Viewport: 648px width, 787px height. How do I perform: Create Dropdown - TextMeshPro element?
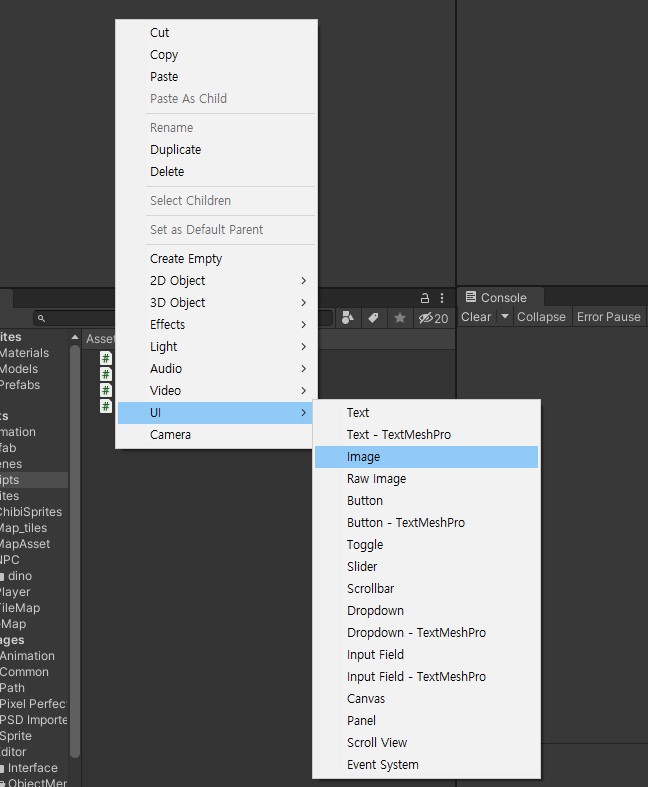(426, 633)
